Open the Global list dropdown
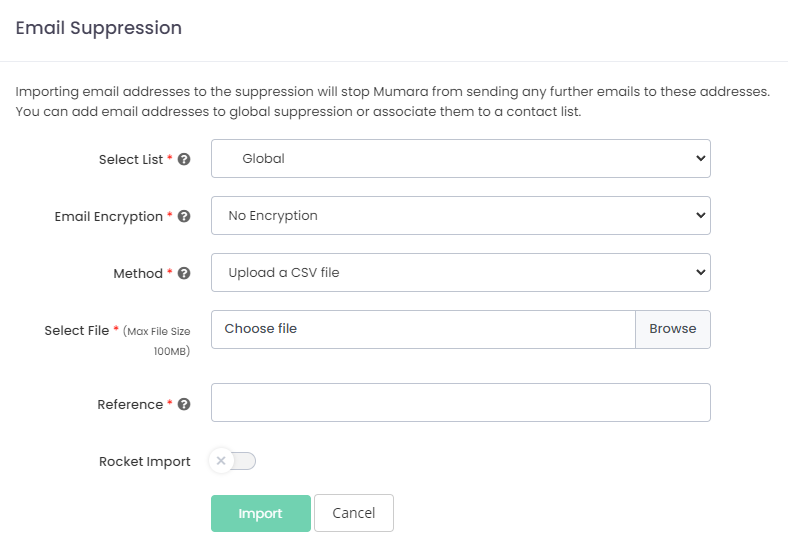788x546 pixels. [460, 158]
